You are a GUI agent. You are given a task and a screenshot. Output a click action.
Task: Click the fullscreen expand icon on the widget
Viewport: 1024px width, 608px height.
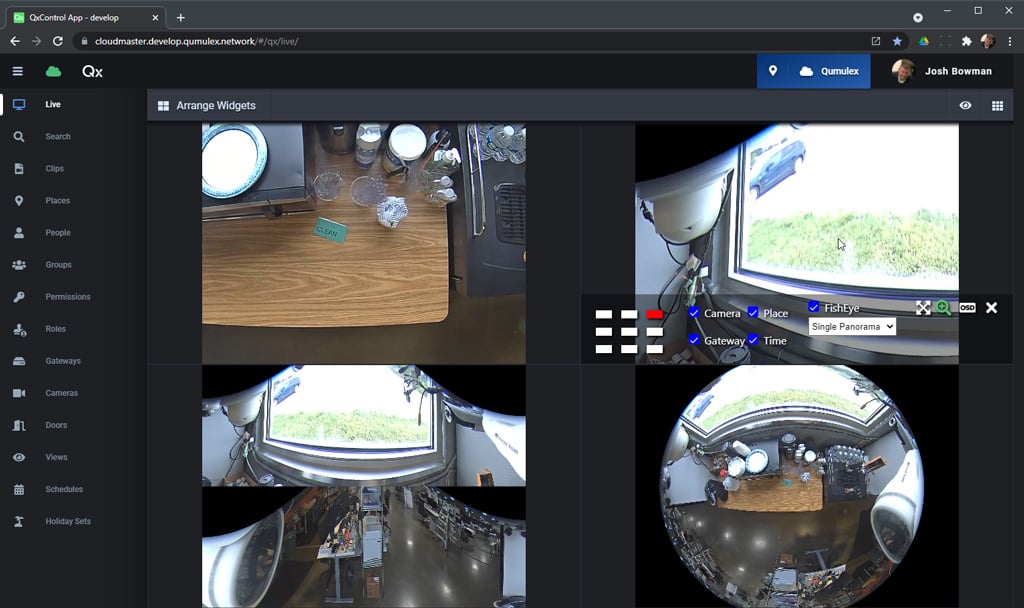click(x=925, y=307)
